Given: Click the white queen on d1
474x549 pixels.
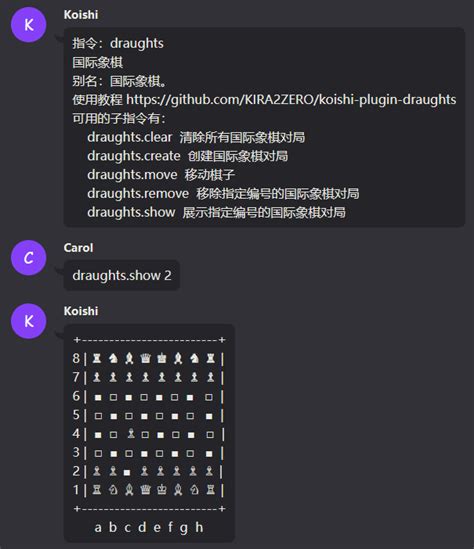Looking at the screenshot, I should pyautogui.click(x=145, y=489).
